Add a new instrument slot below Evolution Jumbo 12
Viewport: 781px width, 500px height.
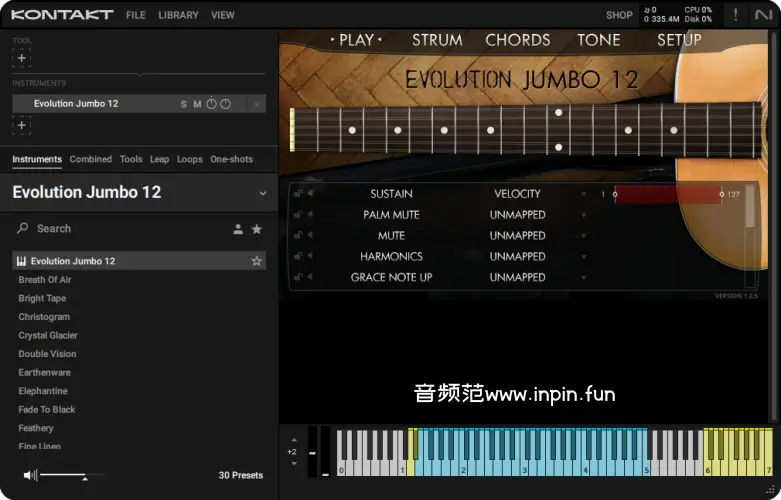(22, 125)
